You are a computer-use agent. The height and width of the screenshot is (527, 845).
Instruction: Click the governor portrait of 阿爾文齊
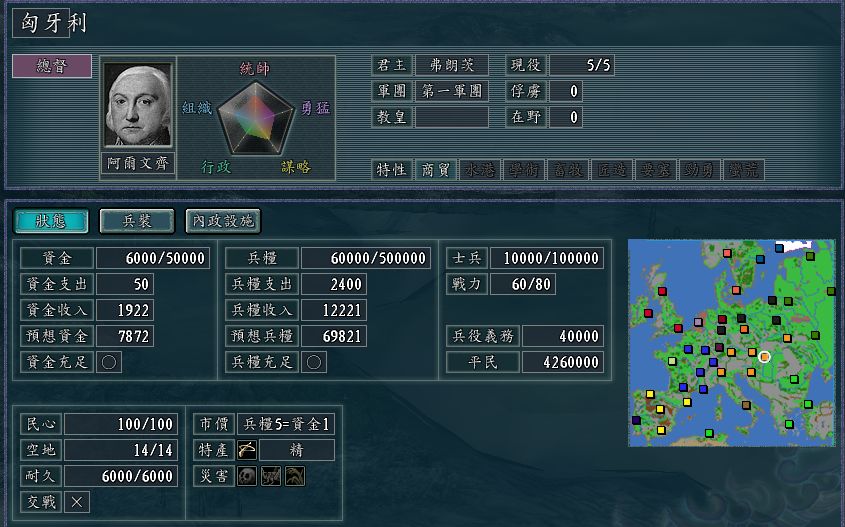pos(138,105)
